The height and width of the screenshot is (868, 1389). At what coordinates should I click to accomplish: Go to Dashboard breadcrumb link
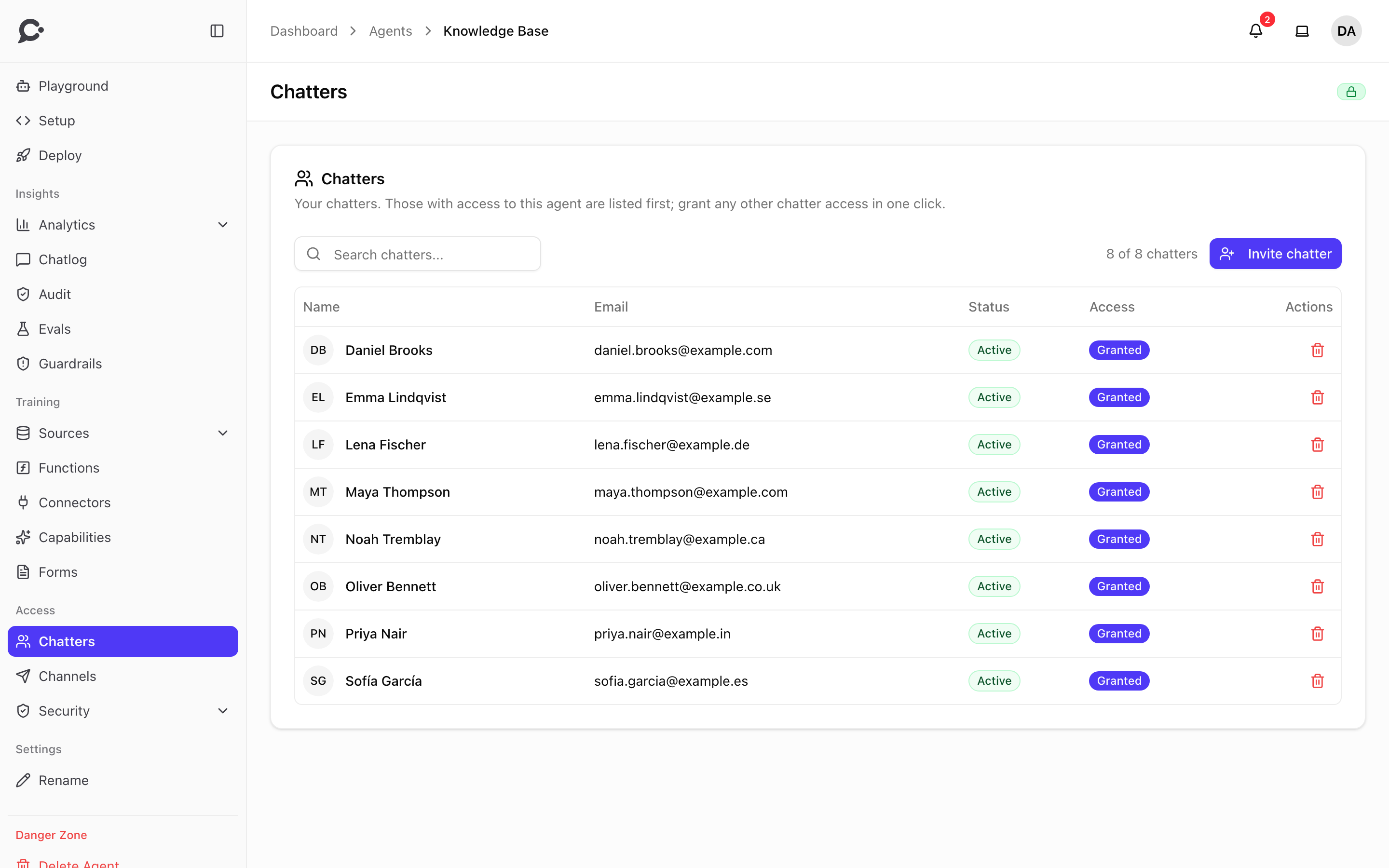304,31
